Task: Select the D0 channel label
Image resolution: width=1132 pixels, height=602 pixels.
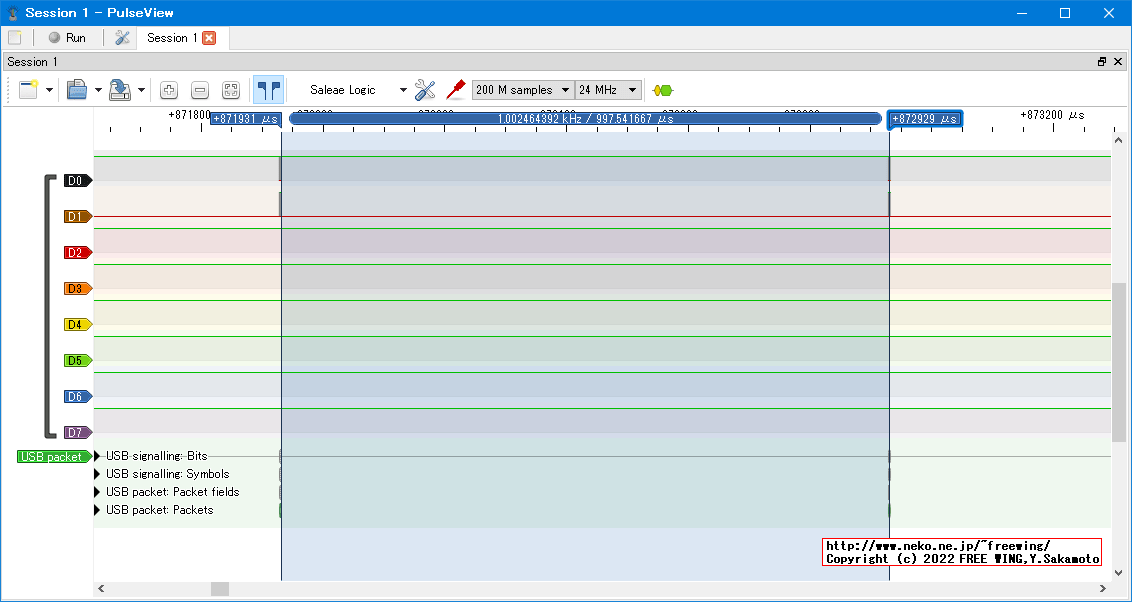Action: (76, 181)
